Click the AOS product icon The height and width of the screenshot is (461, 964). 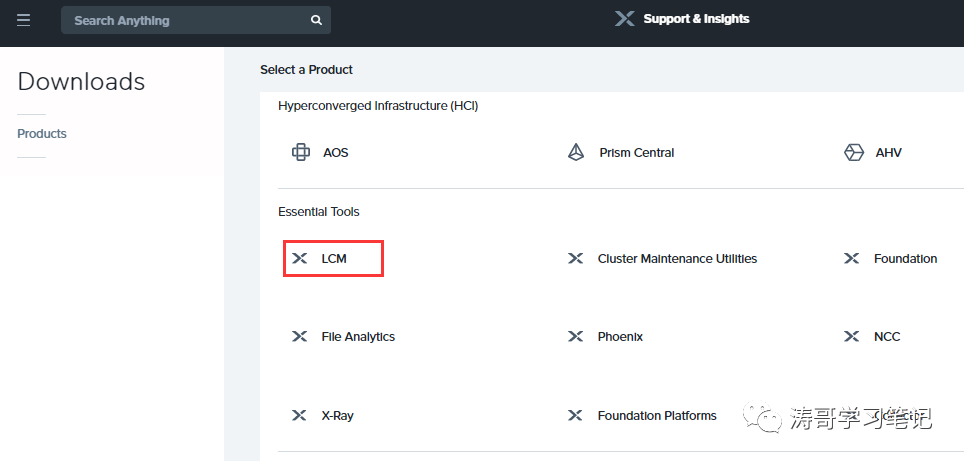pyautogui.click(x=300, y=153)
